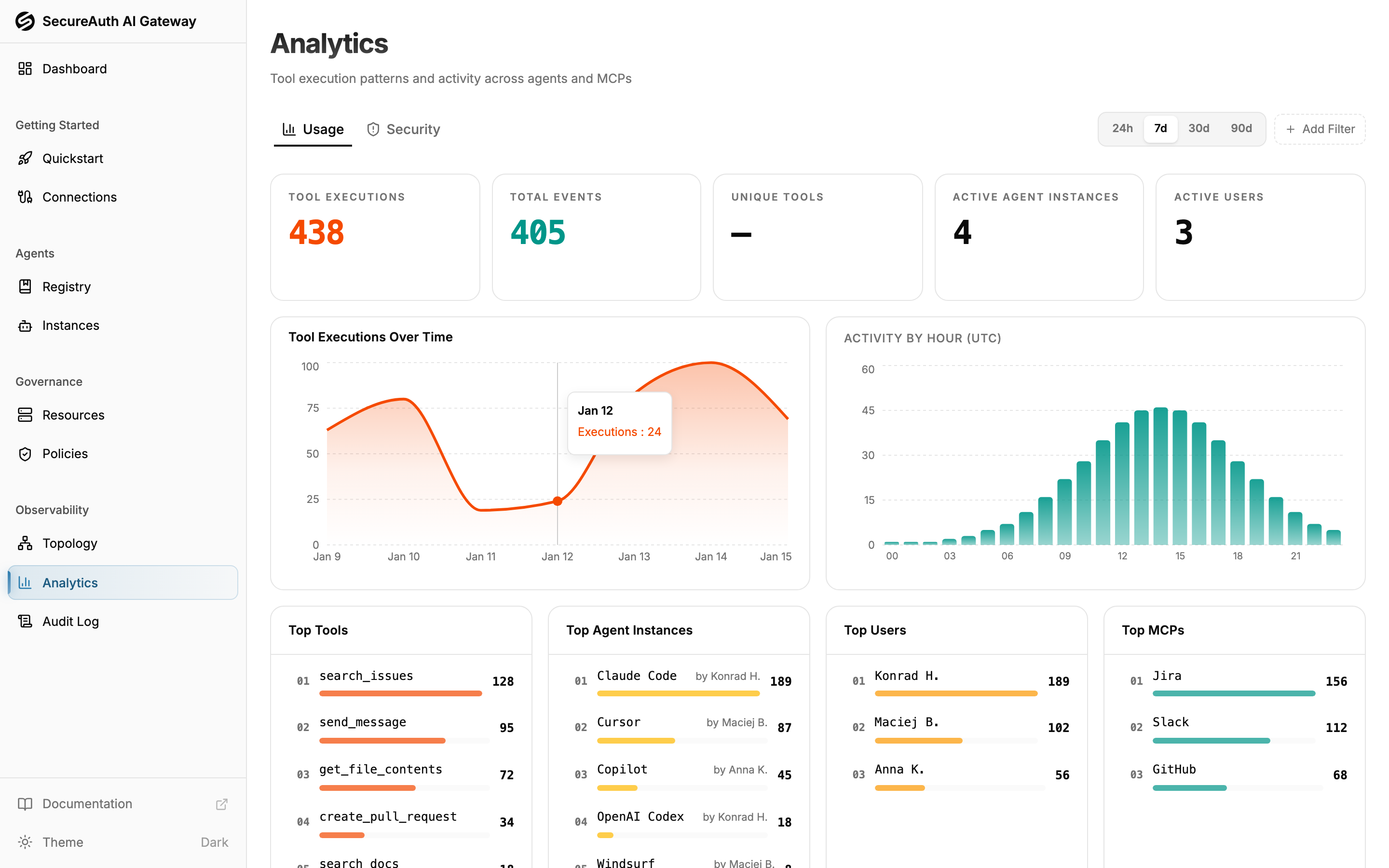Click Slack in Top MCPs
Screen dimensions: 1389x868
click(x=1235, y=730)
